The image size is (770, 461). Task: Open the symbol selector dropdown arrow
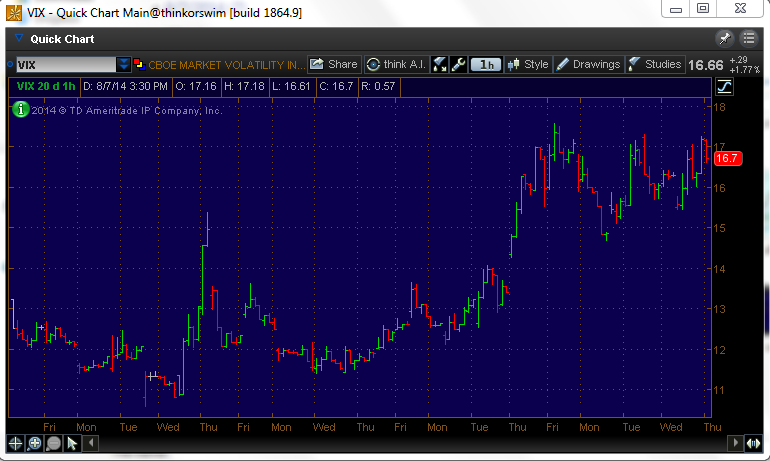pyautogui.click(x=124, y=64)
